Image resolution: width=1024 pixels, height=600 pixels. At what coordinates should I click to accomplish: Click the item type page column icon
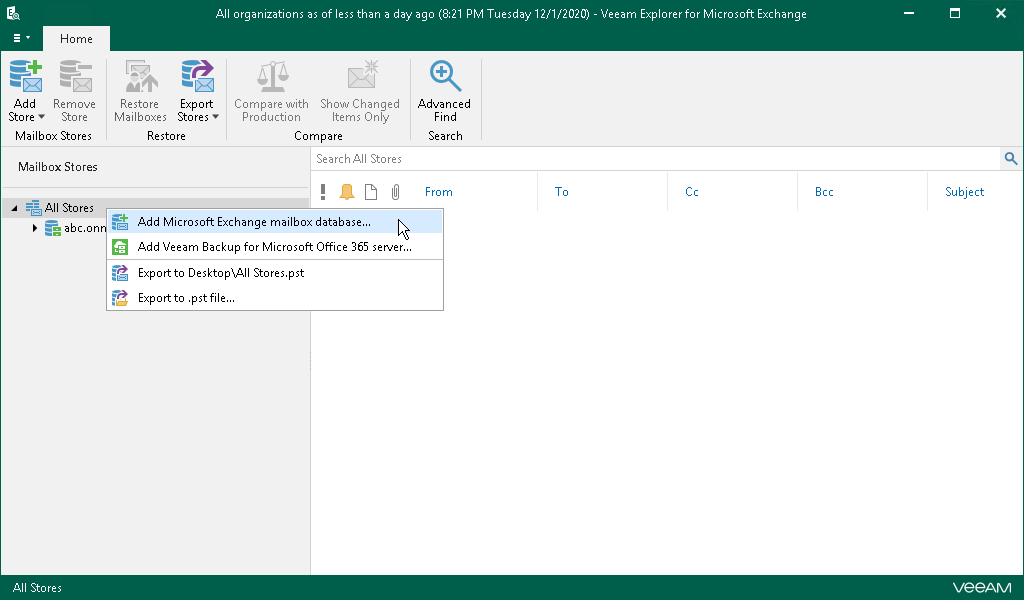[x=371, y=192]
